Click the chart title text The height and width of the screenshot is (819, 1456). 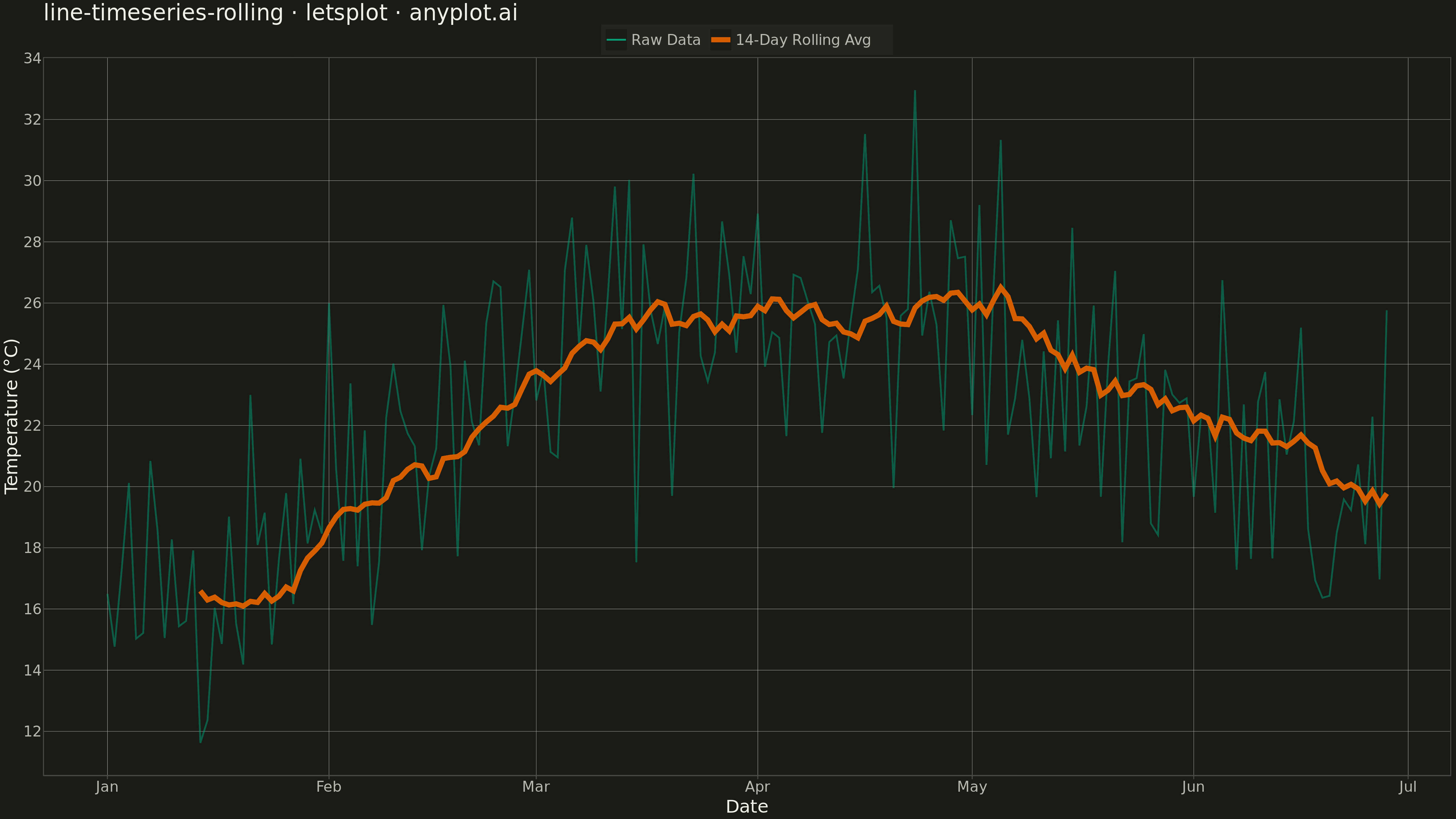[280, 12]
